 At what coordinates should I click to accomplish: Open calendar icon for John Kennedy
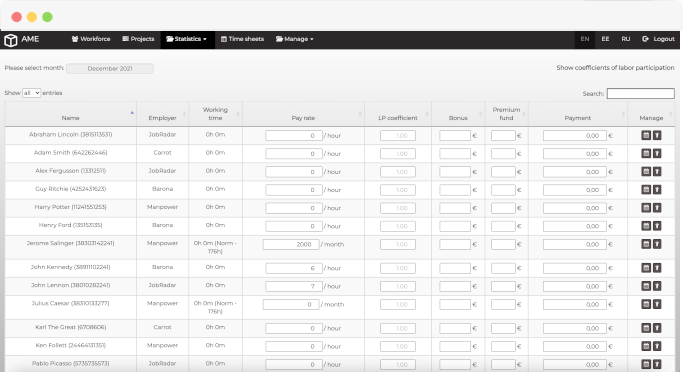pos(646,268)
